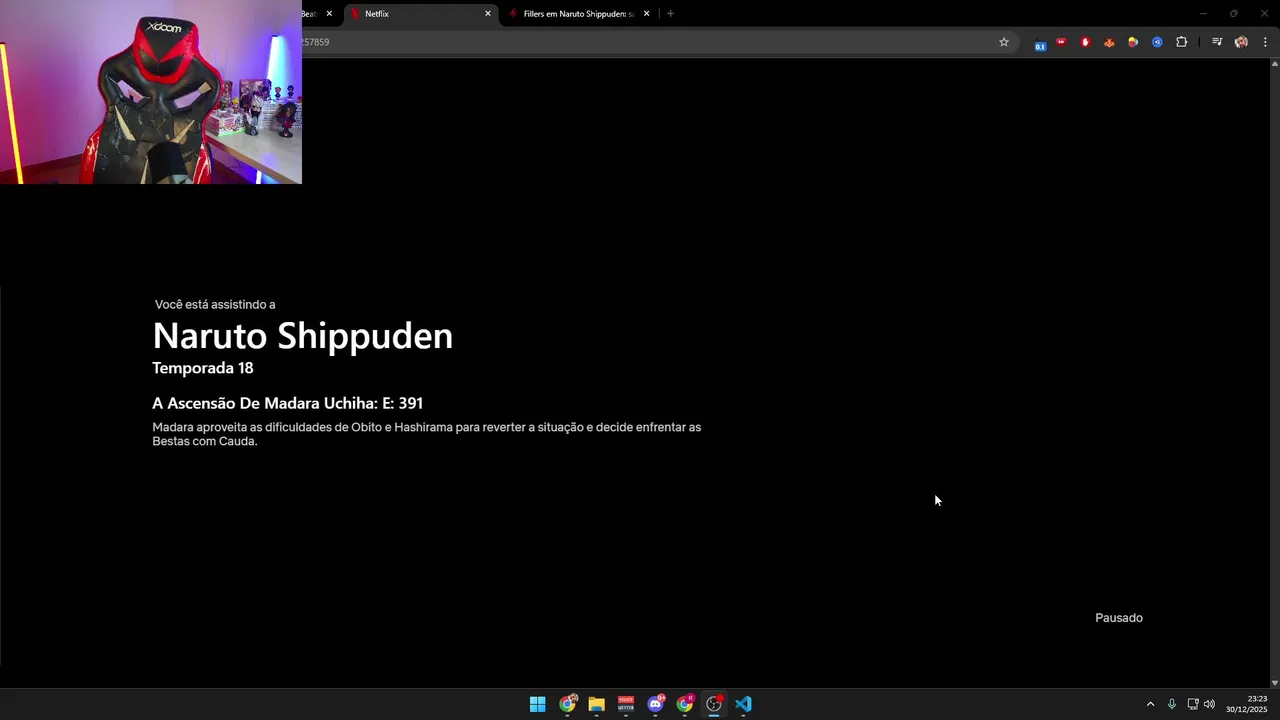Click the red fast-forward extension icon

1061,42
